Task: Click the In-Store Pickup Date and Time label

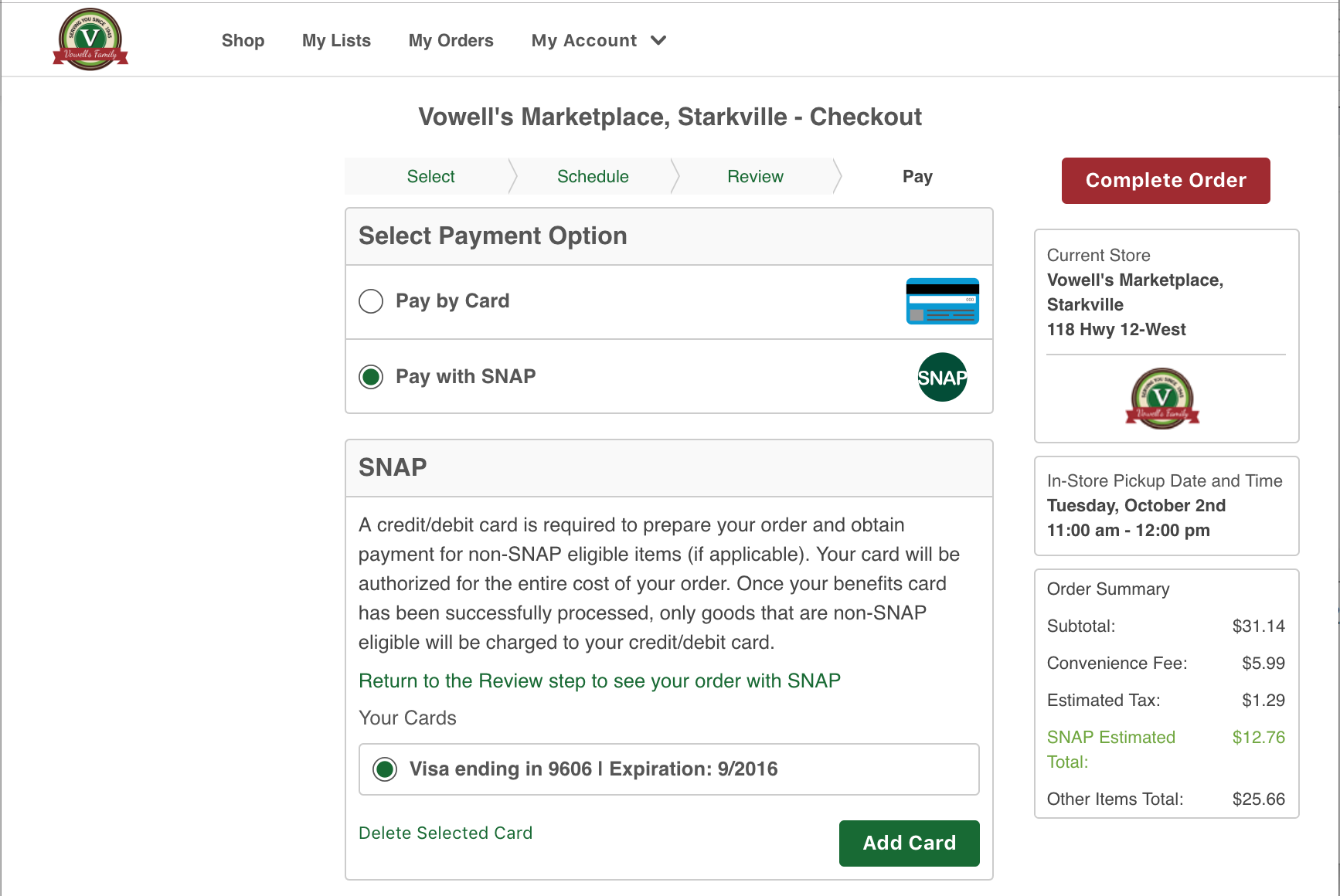Action: click(1164, 481)
